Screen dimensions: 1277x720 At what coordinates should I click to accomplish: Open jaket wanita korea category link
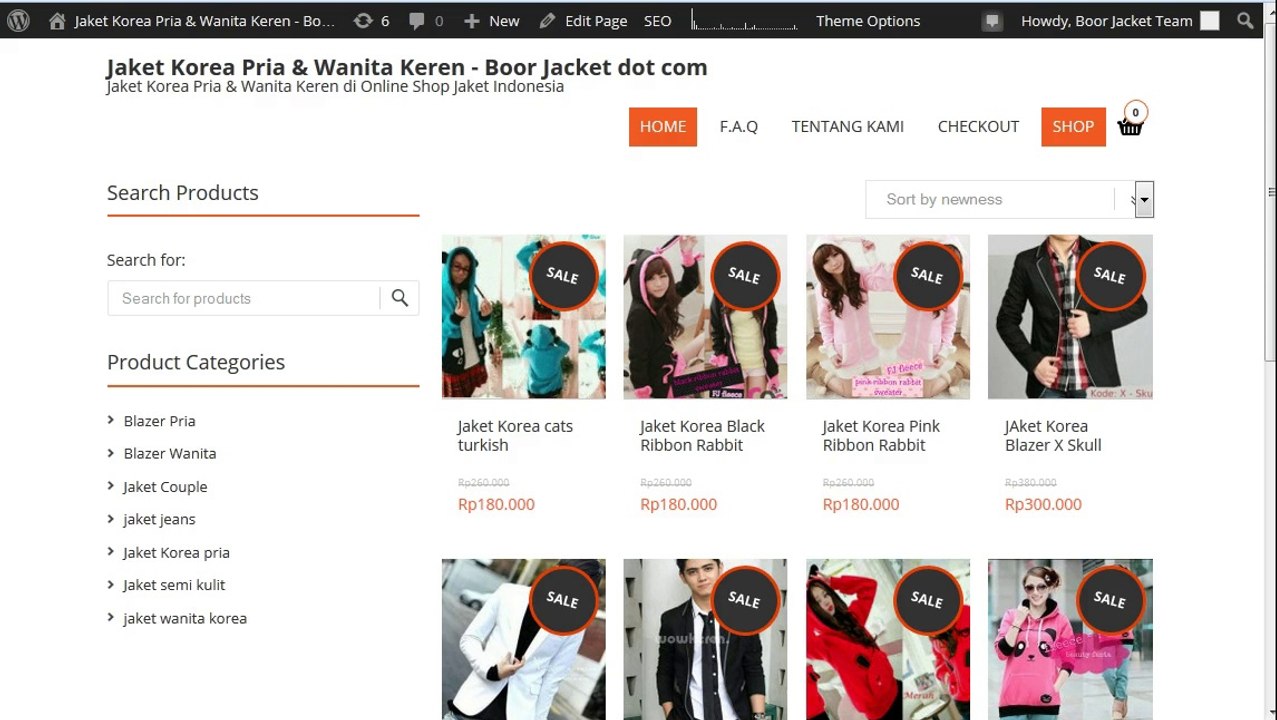185,618
